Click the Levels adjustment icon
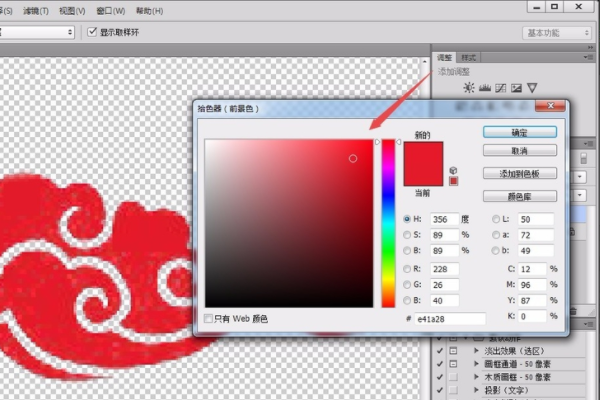This screenshot has height=400, width=600. 485,88
